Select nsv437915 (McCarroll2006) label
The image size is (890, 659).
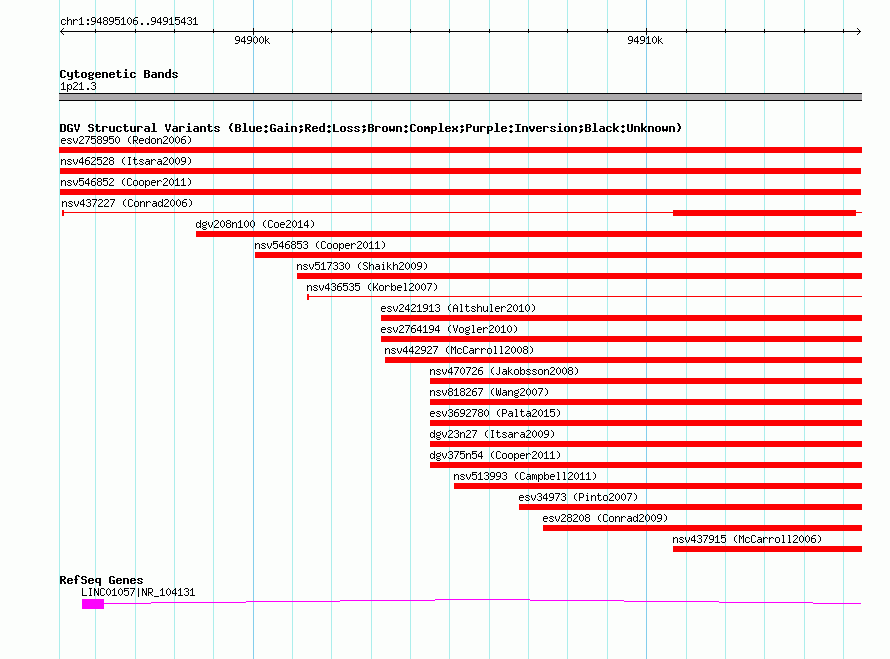748,539
